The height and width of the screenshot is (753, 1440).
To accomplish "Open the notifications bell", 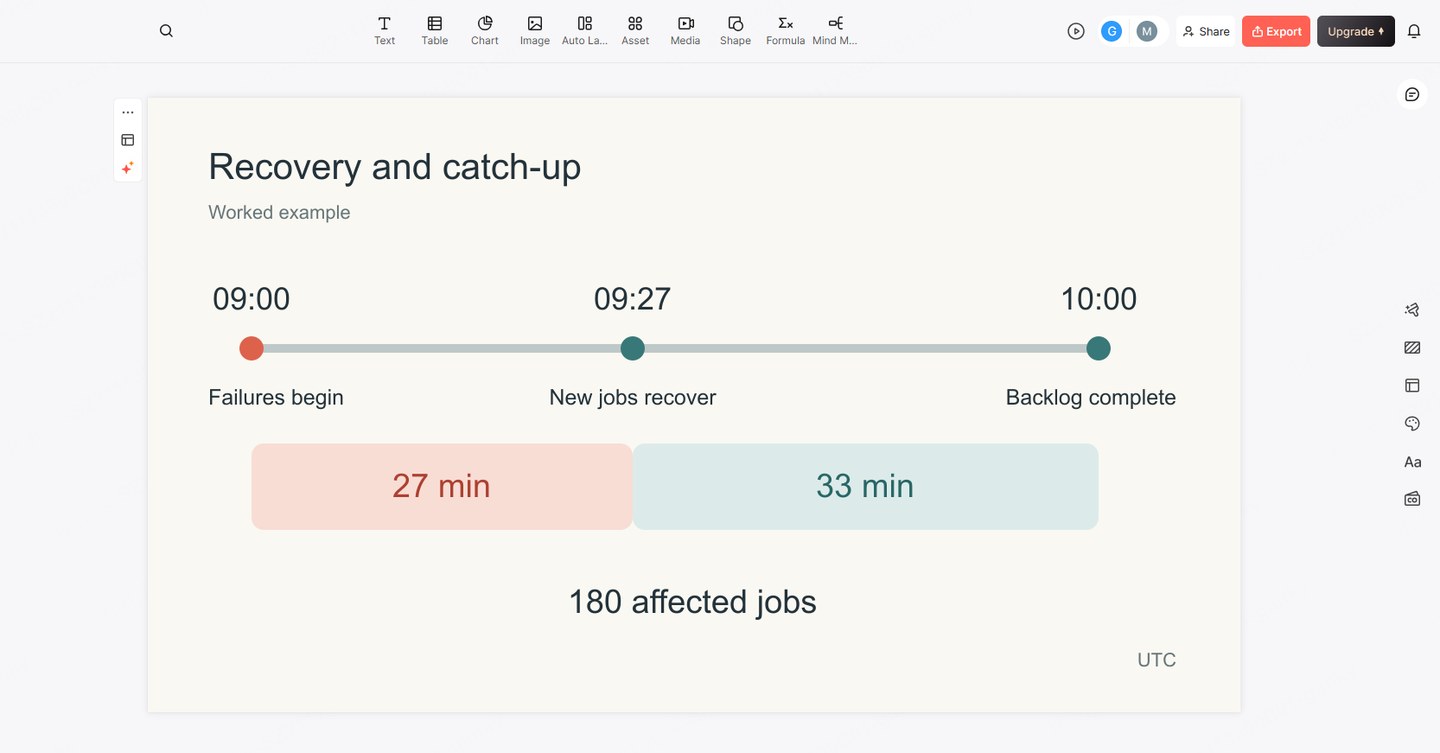I will [x=1414, y=31].
